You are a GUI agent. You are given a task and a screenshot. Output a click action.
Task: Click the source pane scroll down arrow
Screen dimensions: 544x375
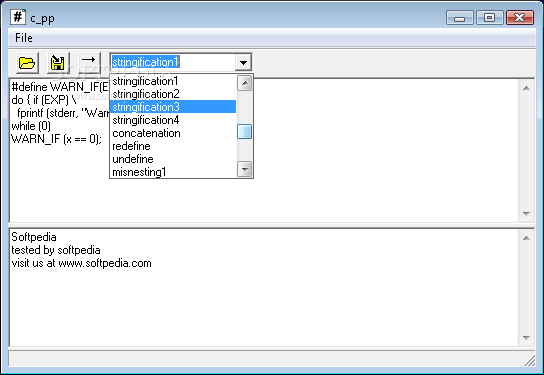point(526,214)
